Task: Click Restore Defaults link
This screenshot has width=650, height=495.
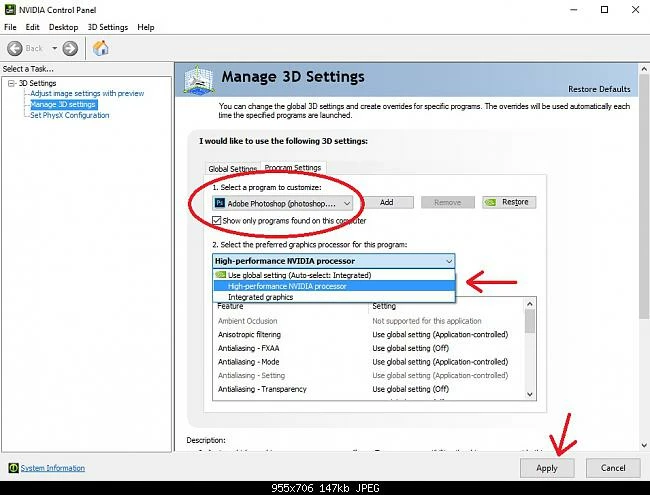Action: (599, 89)
